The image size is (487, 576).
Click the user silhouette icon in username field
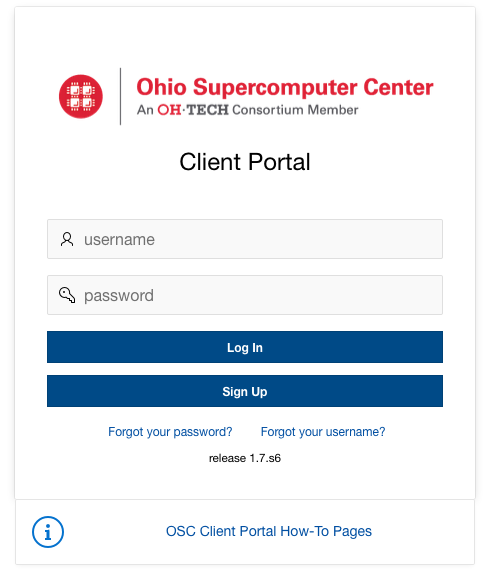coord(67,239)
